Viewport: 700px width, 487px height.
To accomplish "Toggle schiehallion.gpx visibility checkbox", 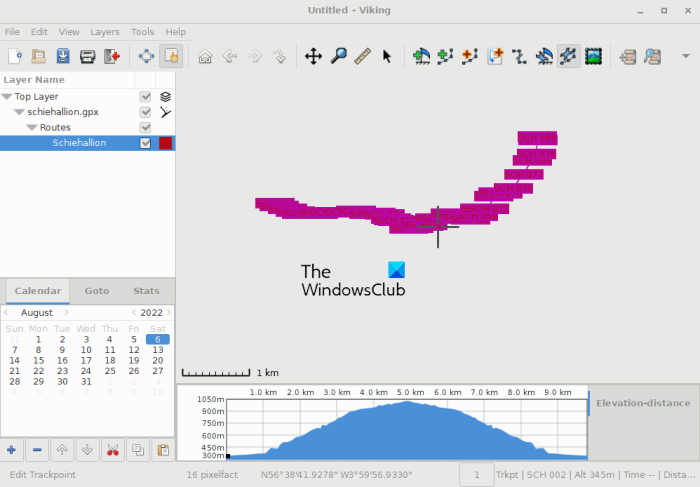I will point(145,112).
